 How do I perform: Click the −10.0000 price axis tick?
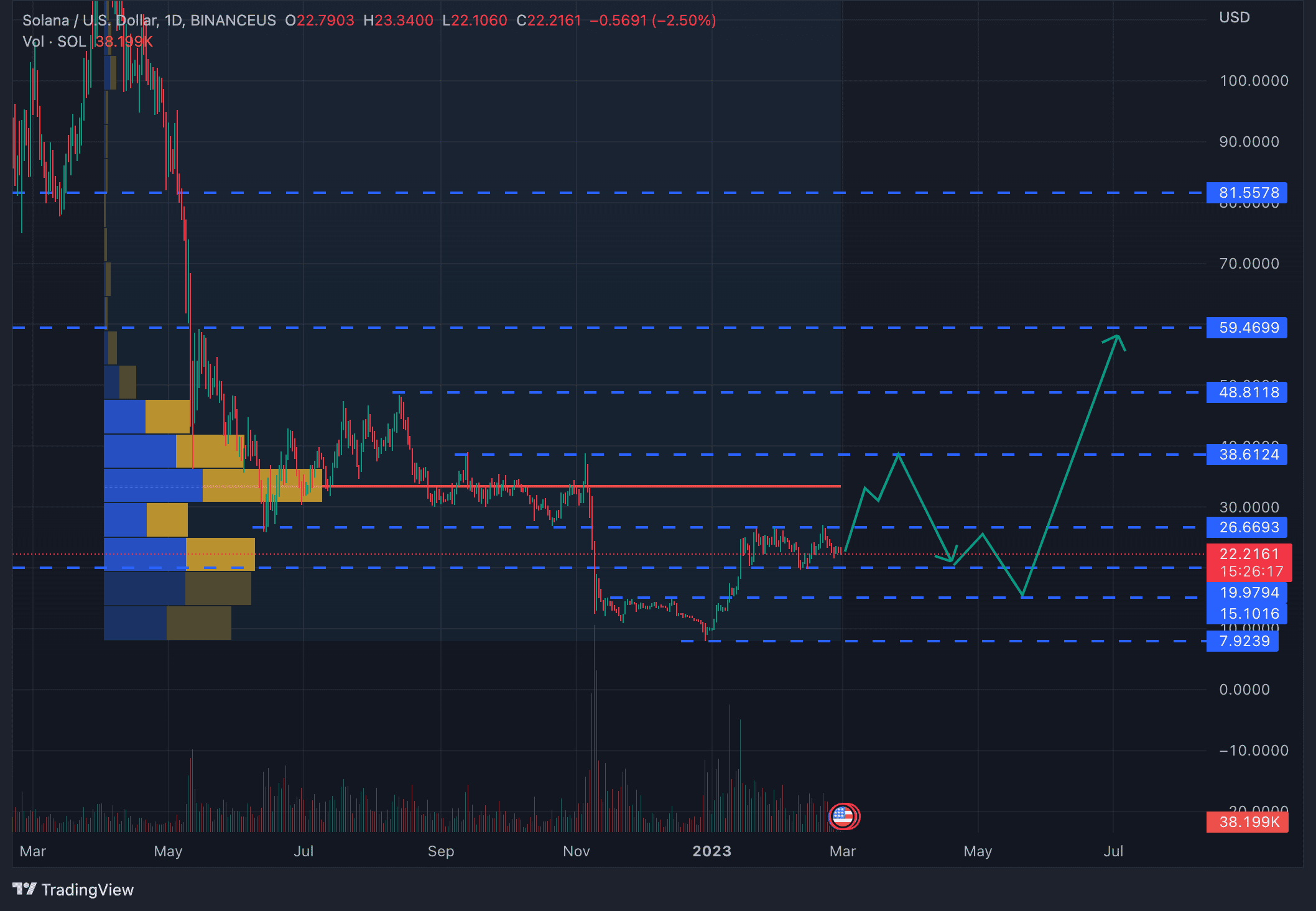click(1253, 751)
